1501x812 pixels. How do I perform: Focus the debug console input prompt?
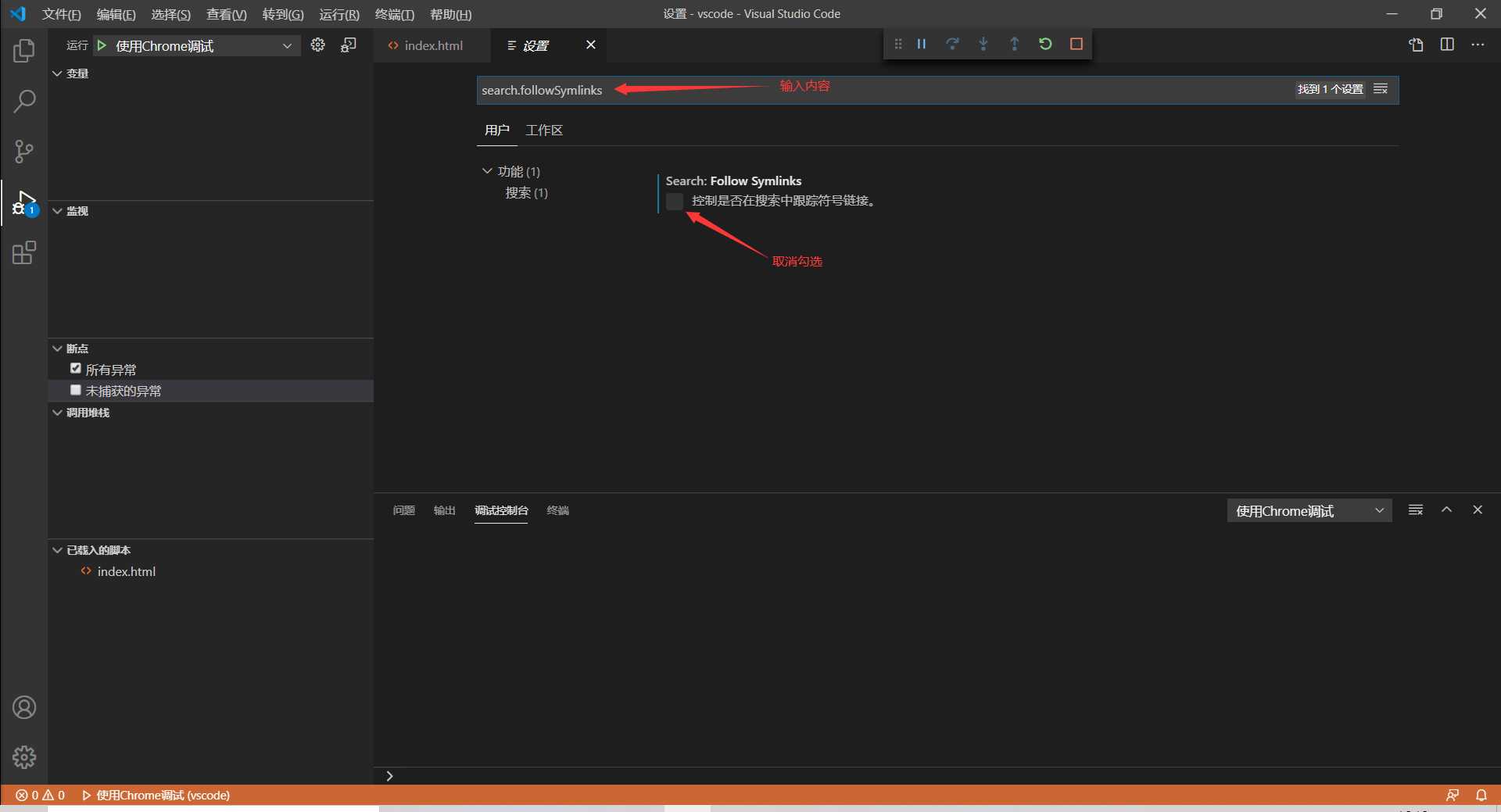click(x=938, y=776)
